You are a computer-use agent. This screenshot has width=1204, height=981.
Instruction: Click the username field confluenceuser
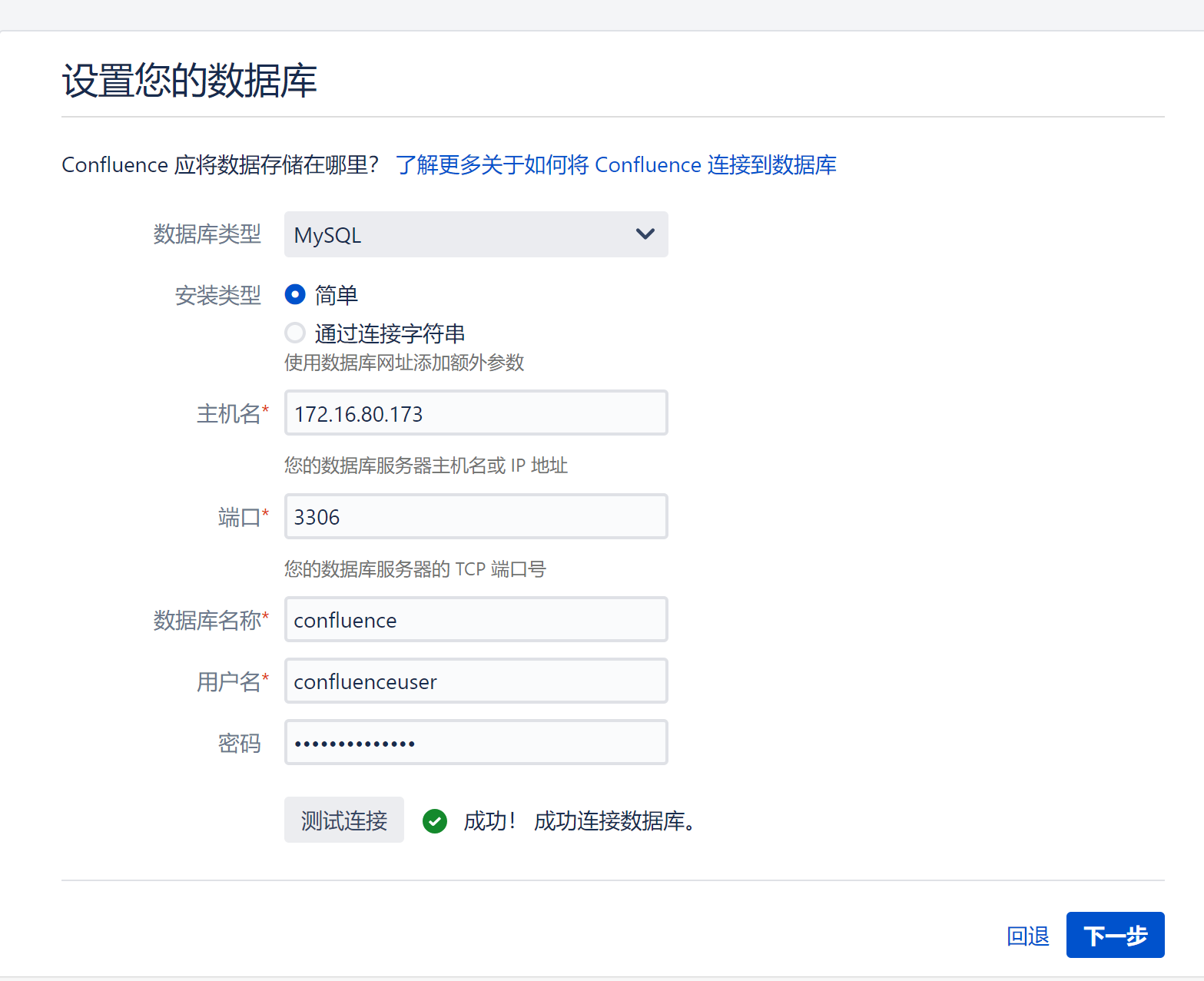tap(476, 681)
